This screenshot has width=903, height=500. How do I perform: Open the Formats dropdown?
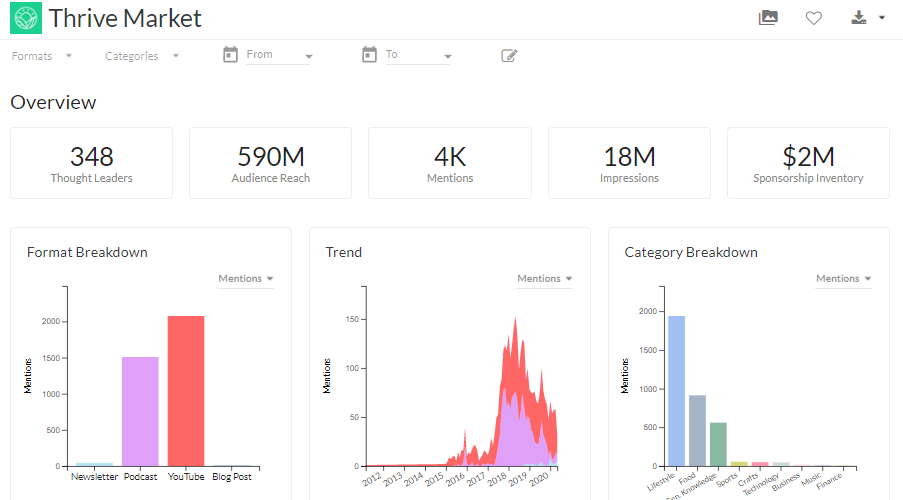(x=41, y=56)
